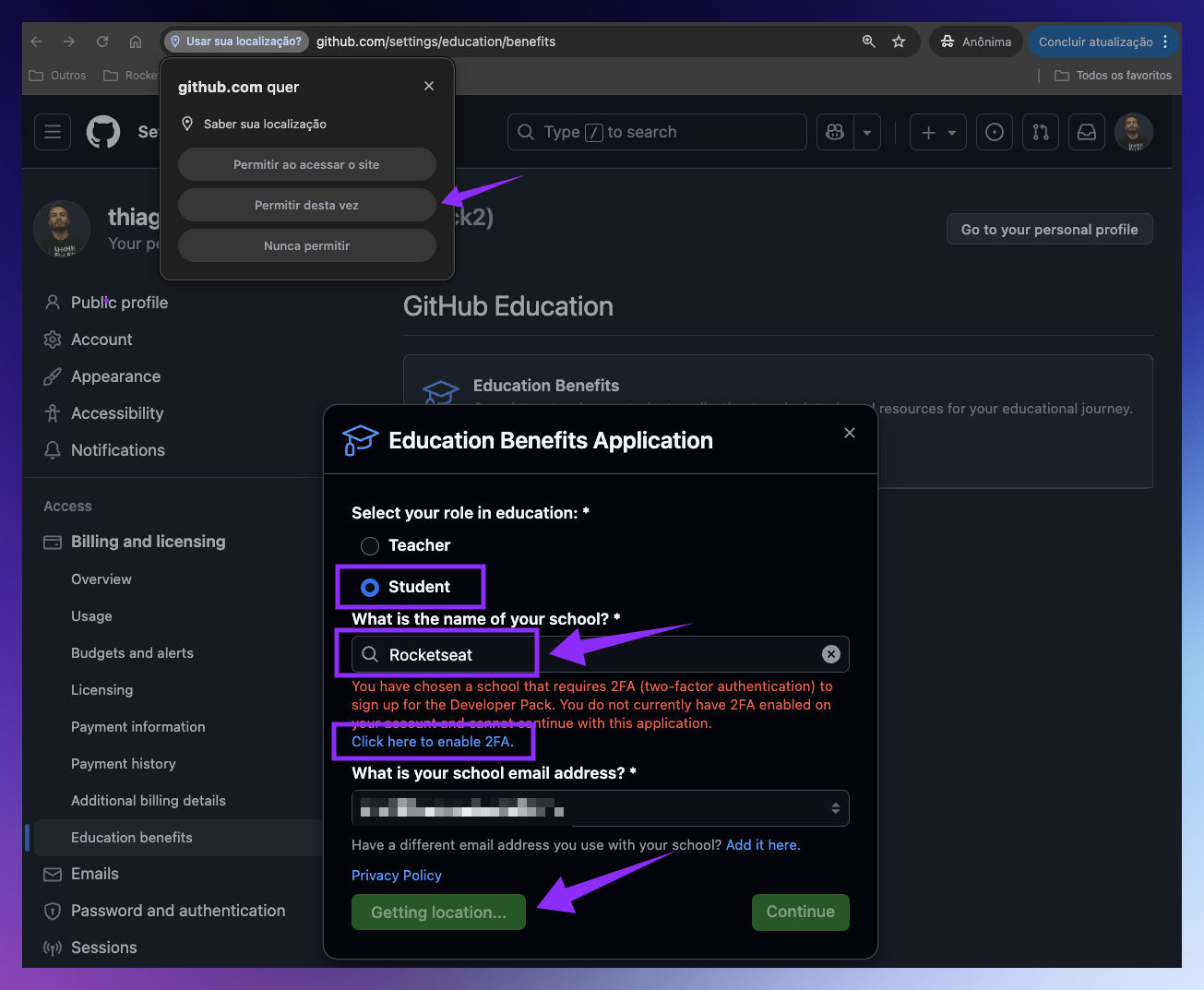Click Permitir desta vez button
The image size is (1204, 990).
(306, 205)
